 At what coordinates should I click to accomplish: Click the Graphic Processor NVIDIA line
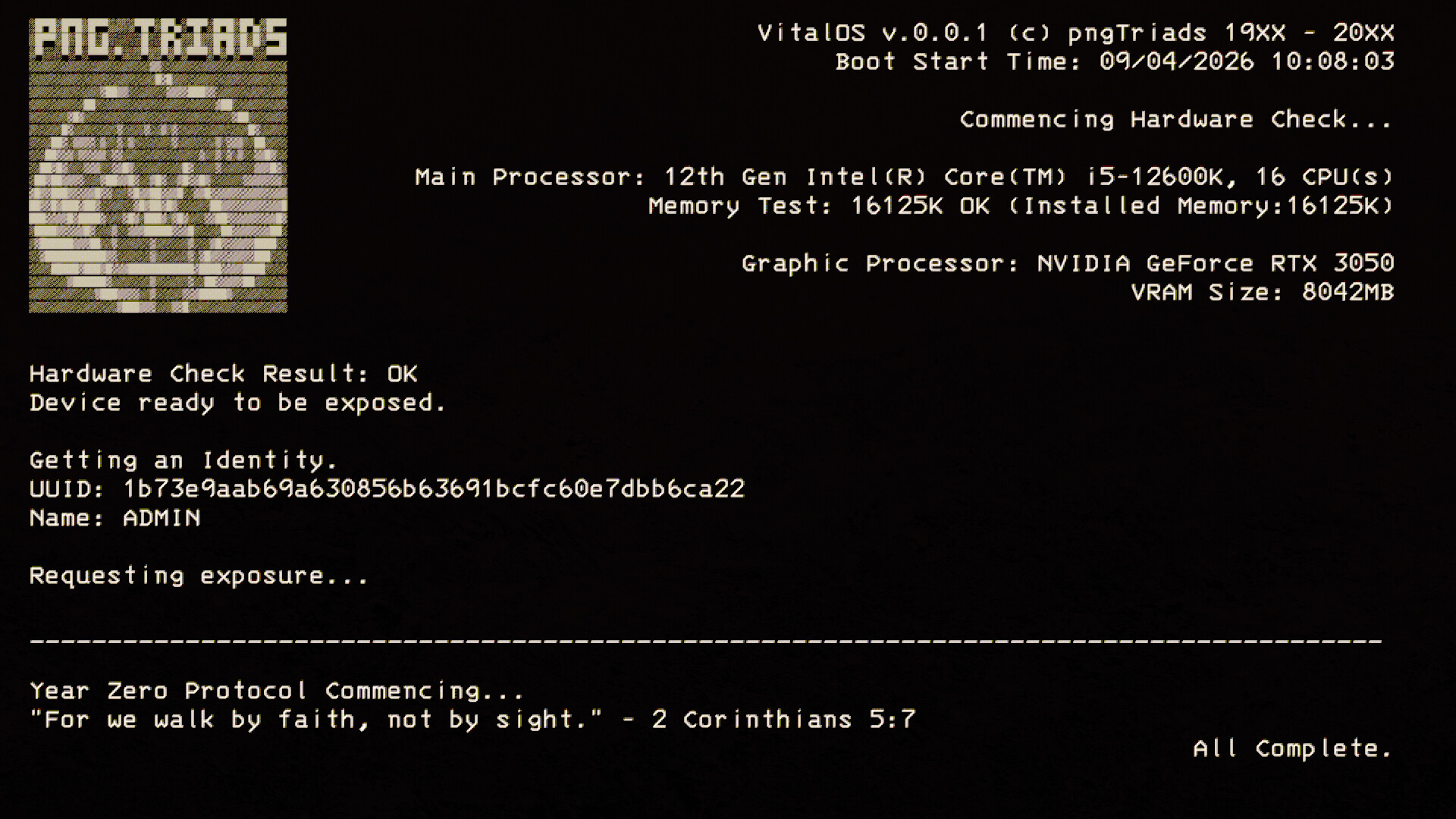tap(1067, 264)
